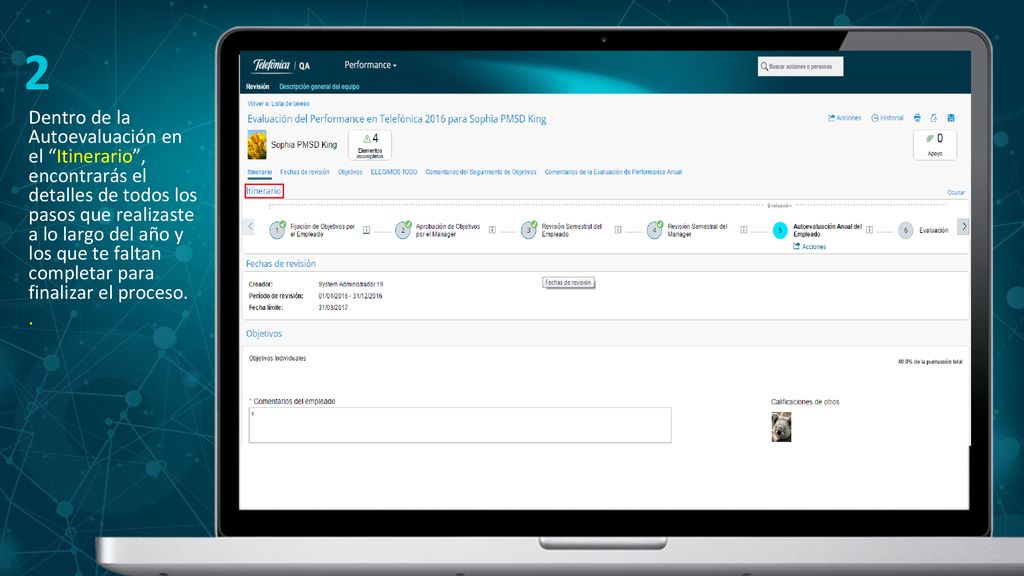Click the Objetivos section heading
Image resolution: width=1024 pixels, height=576 pixels.
264,334
